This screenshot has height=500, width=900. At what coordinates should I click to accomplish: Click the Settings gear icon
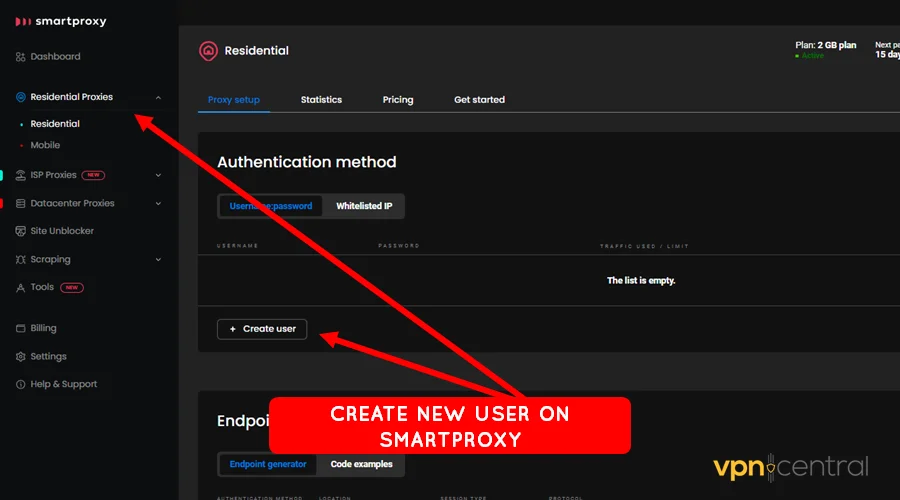[21, 356]
